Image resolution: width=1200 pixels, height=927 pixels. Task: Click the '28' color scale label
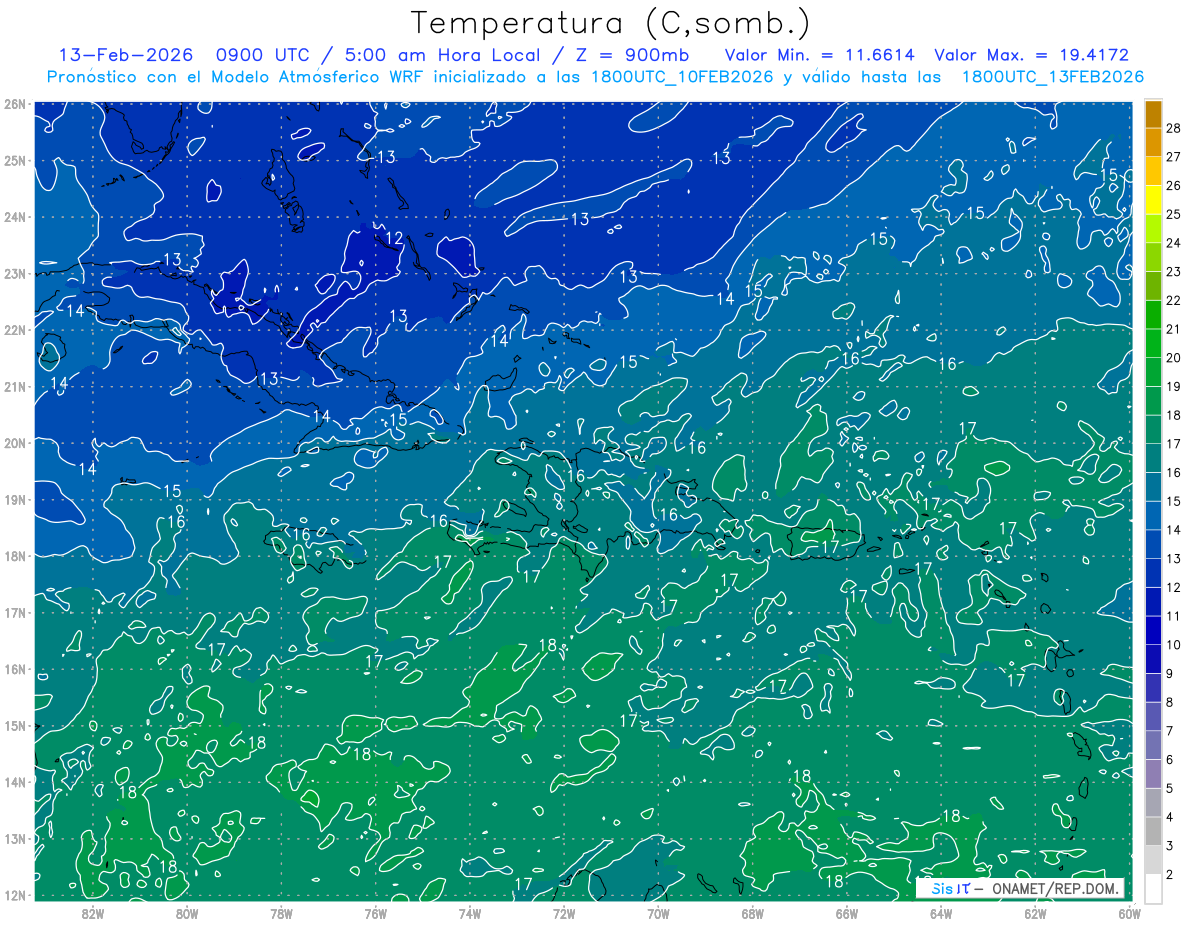pos(1173,128)
